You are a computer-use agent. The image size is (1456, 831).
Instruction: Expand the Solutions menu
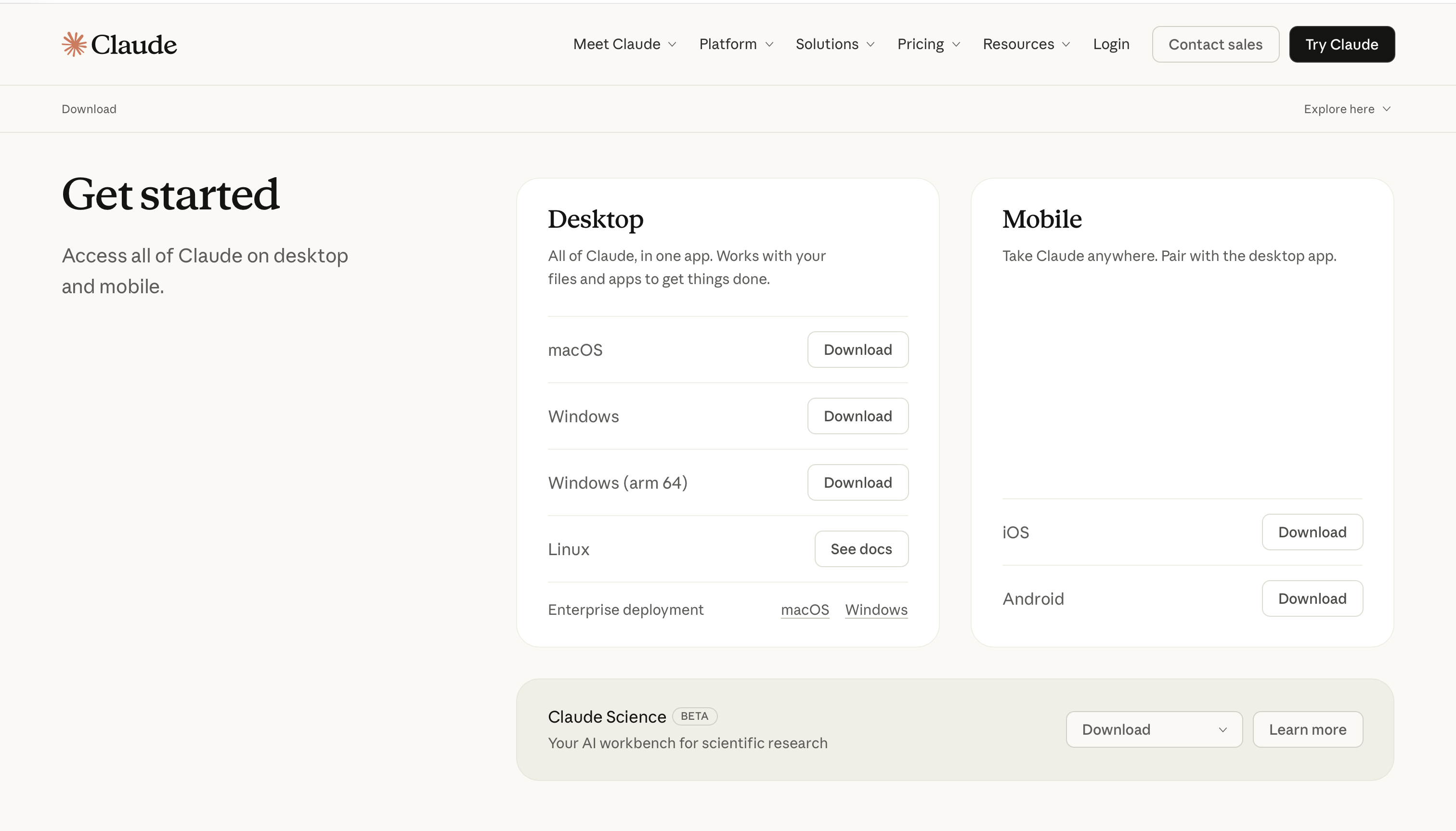tap(834, 44)
